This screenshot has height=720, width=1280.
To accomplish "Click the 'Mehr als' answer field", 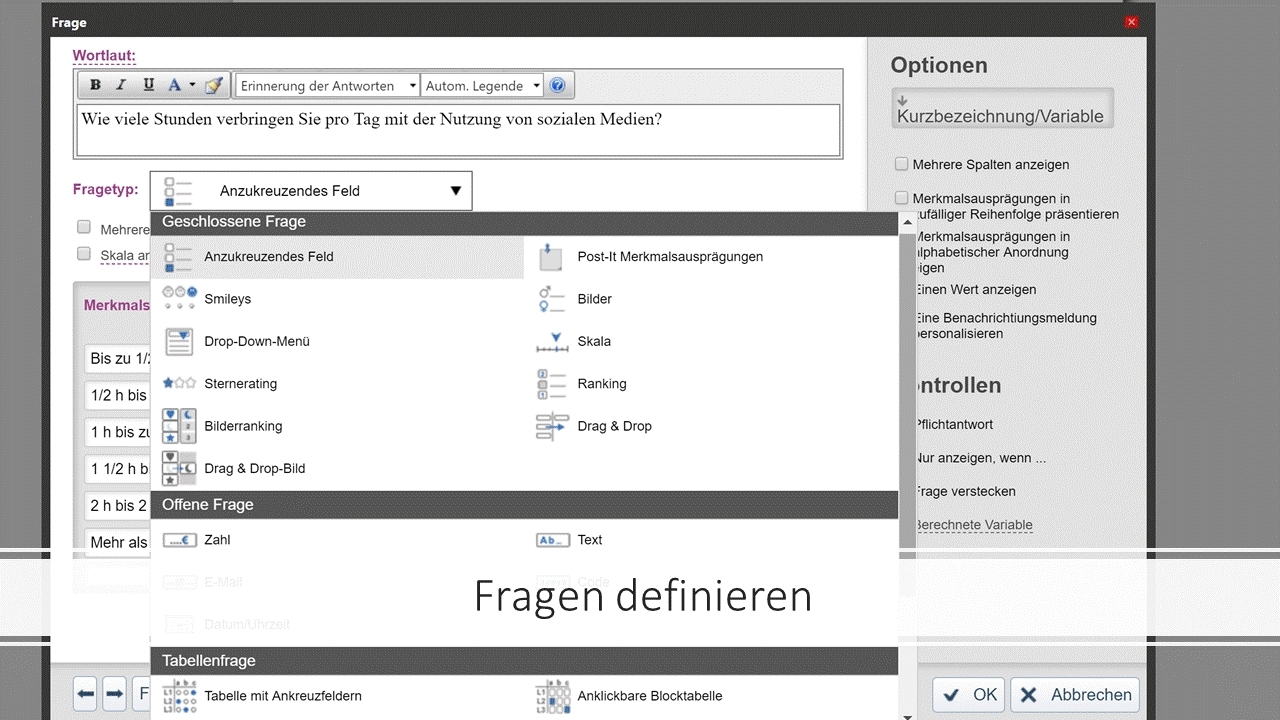I will point(118,543).
